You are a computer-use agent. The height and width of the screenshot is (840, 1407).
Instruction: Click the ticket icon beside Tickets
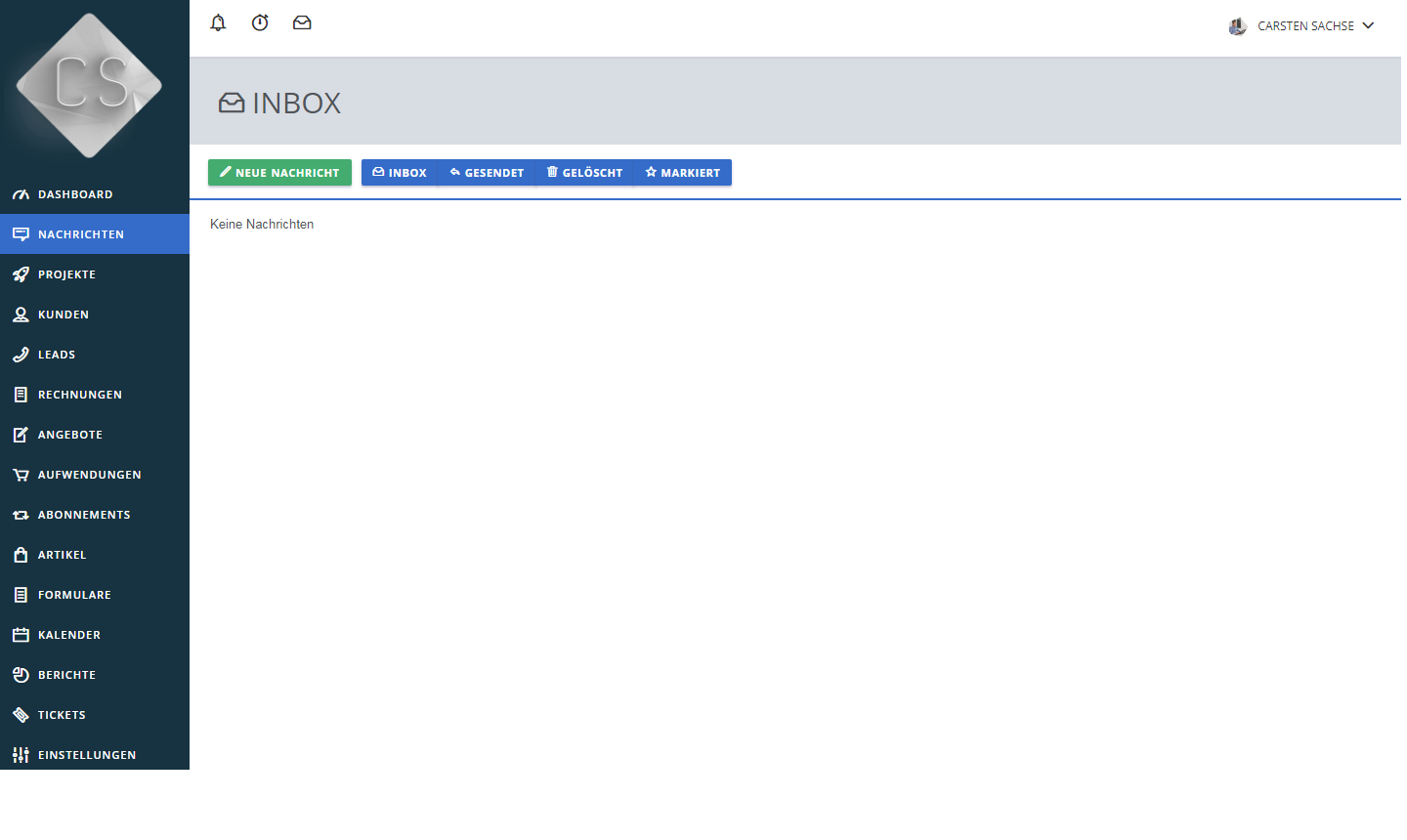pos(21,715)
